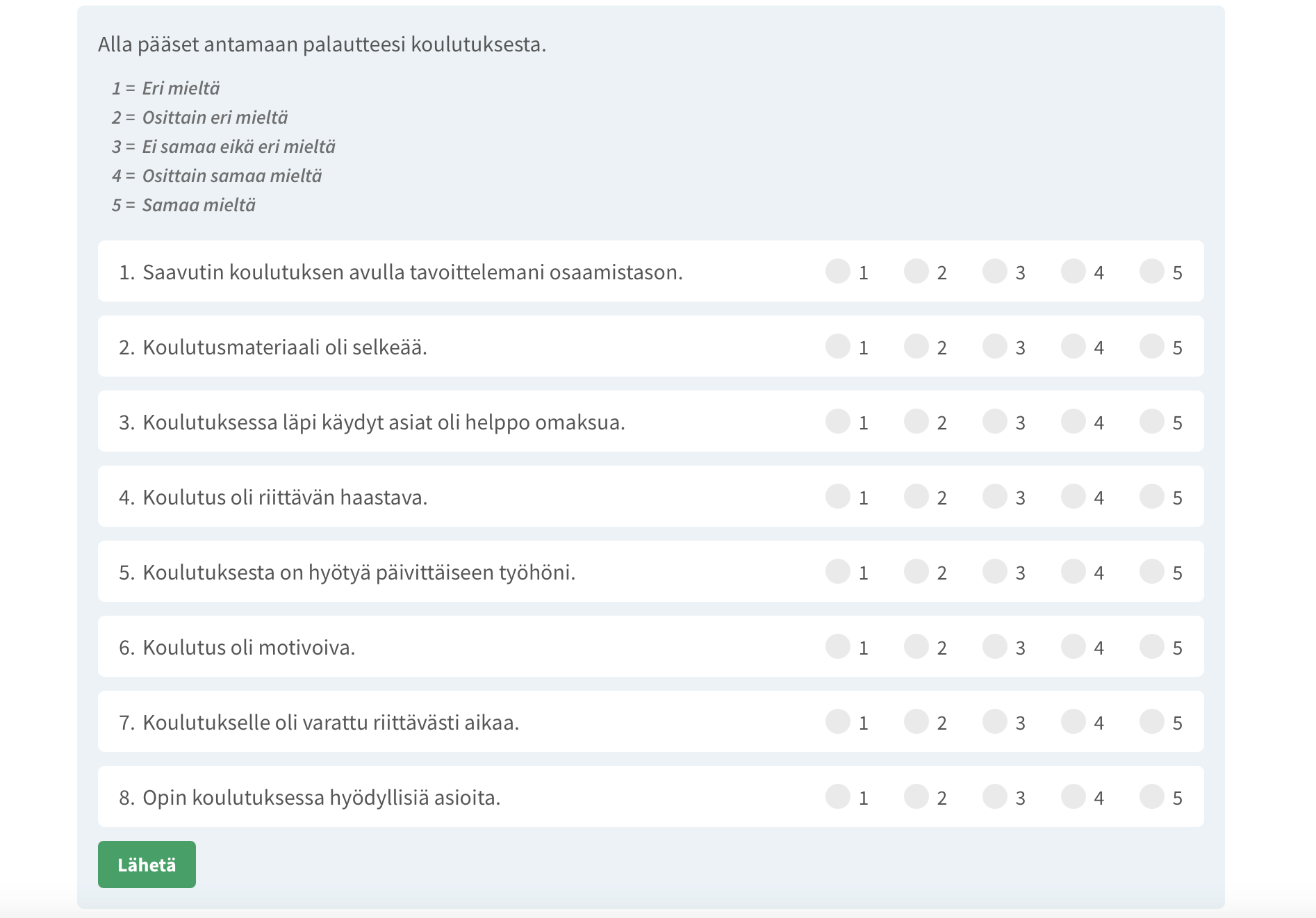Answer 4 for question 7 riittävästi aikaa
1316x918 pixels.
[x=1074, y=721]
